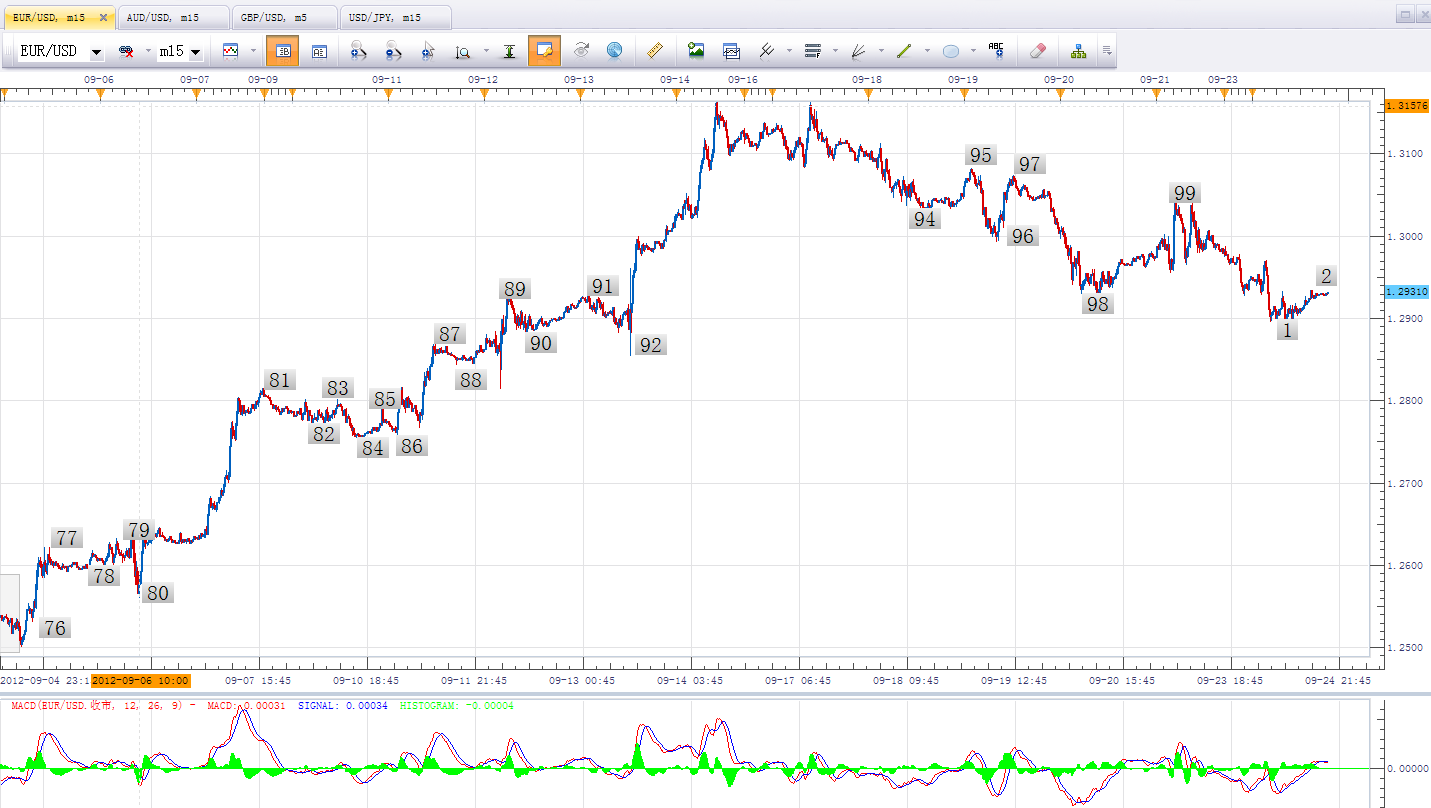Viewport: 1431px width, 808px height.
Task: Expand the trend line dropdown arrow
Action: [927, 51]
